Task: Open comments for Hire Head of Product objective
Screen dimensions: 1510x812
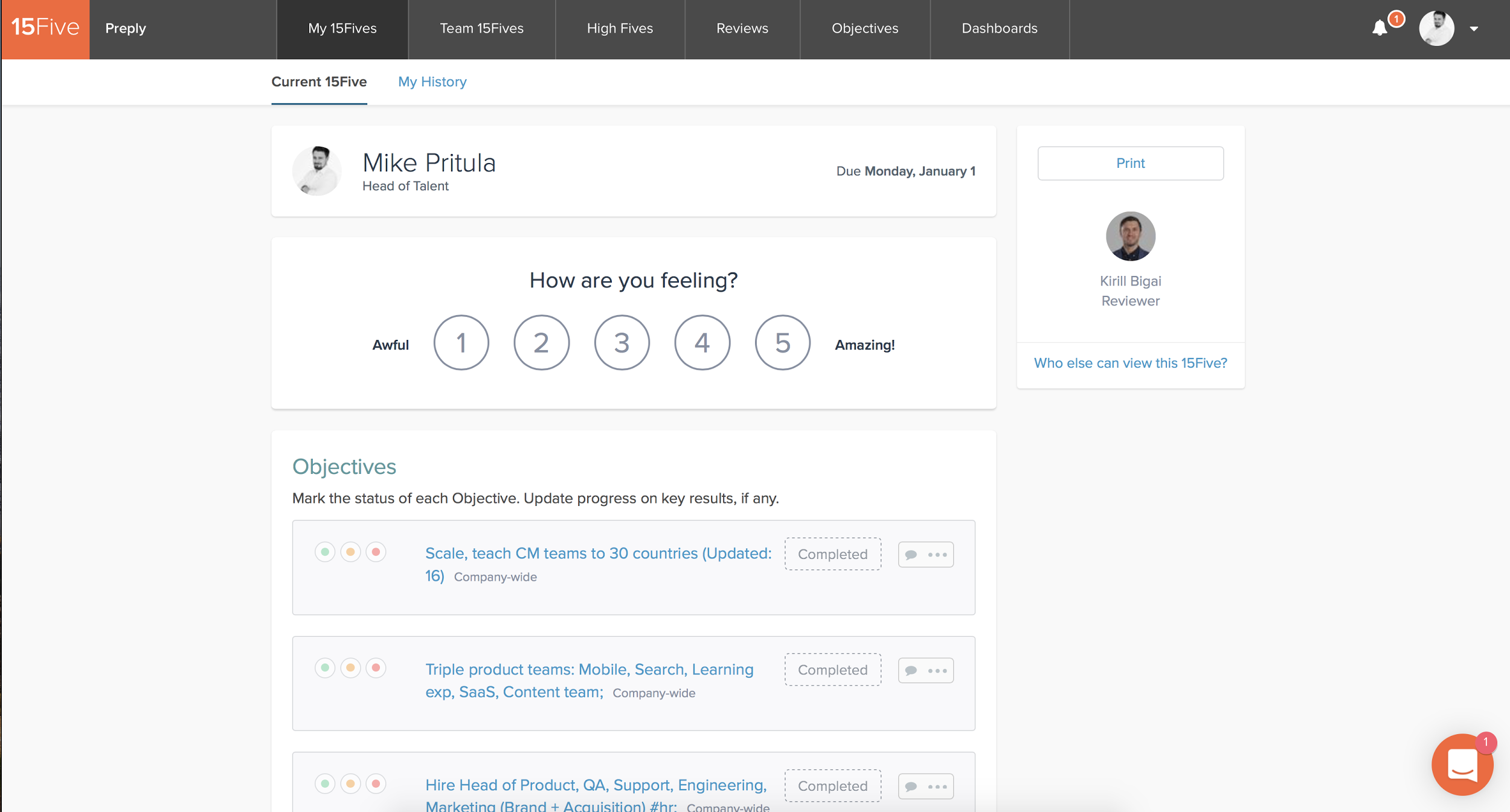Action: tap(911, 787)
